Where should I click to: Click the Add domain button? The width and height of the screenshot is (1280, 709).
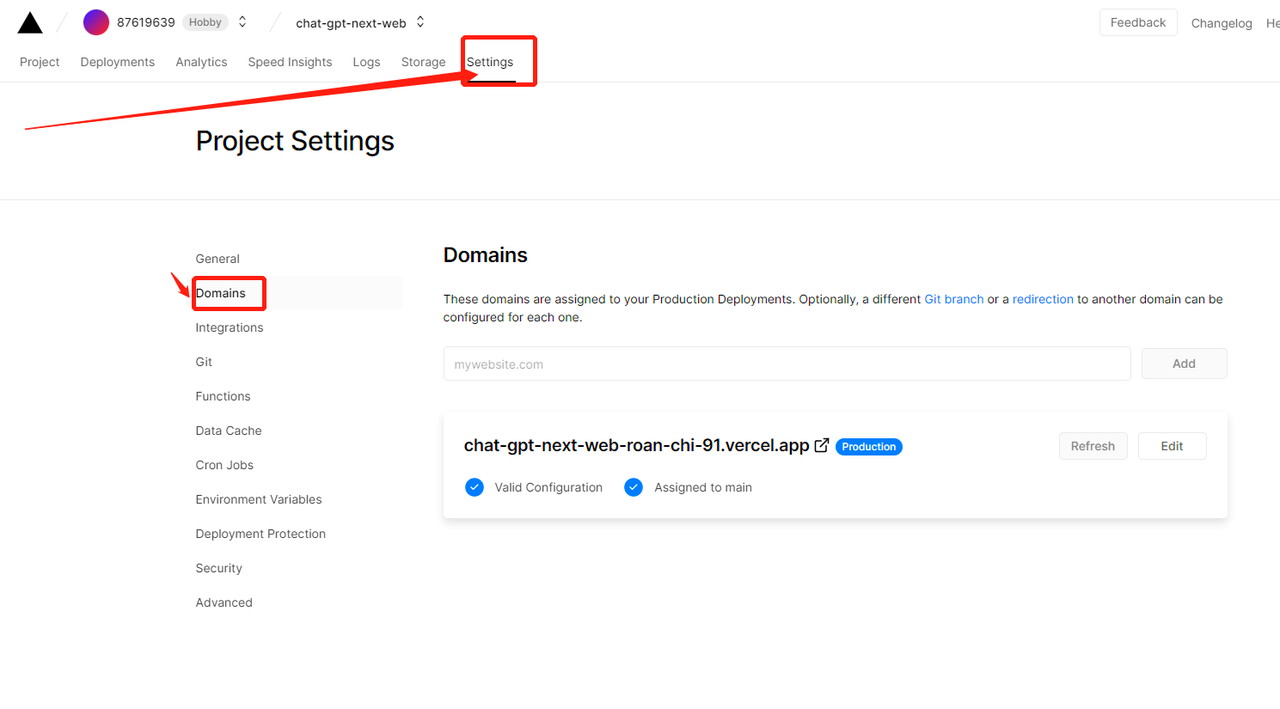(x=1184, y=364)
